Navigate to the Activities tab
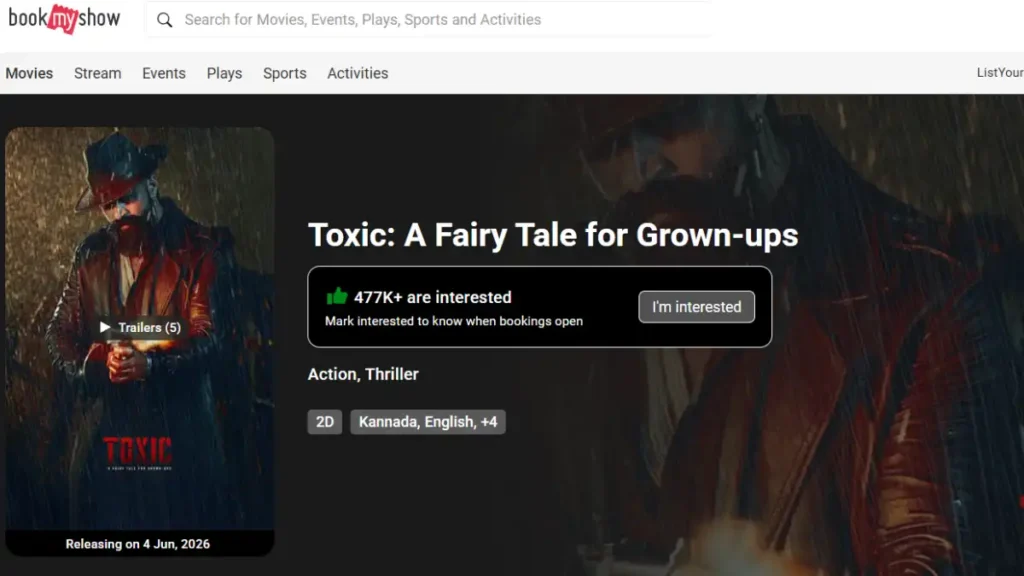Image resolution: width=1024 pixels, height=576 pixels. 357,73
